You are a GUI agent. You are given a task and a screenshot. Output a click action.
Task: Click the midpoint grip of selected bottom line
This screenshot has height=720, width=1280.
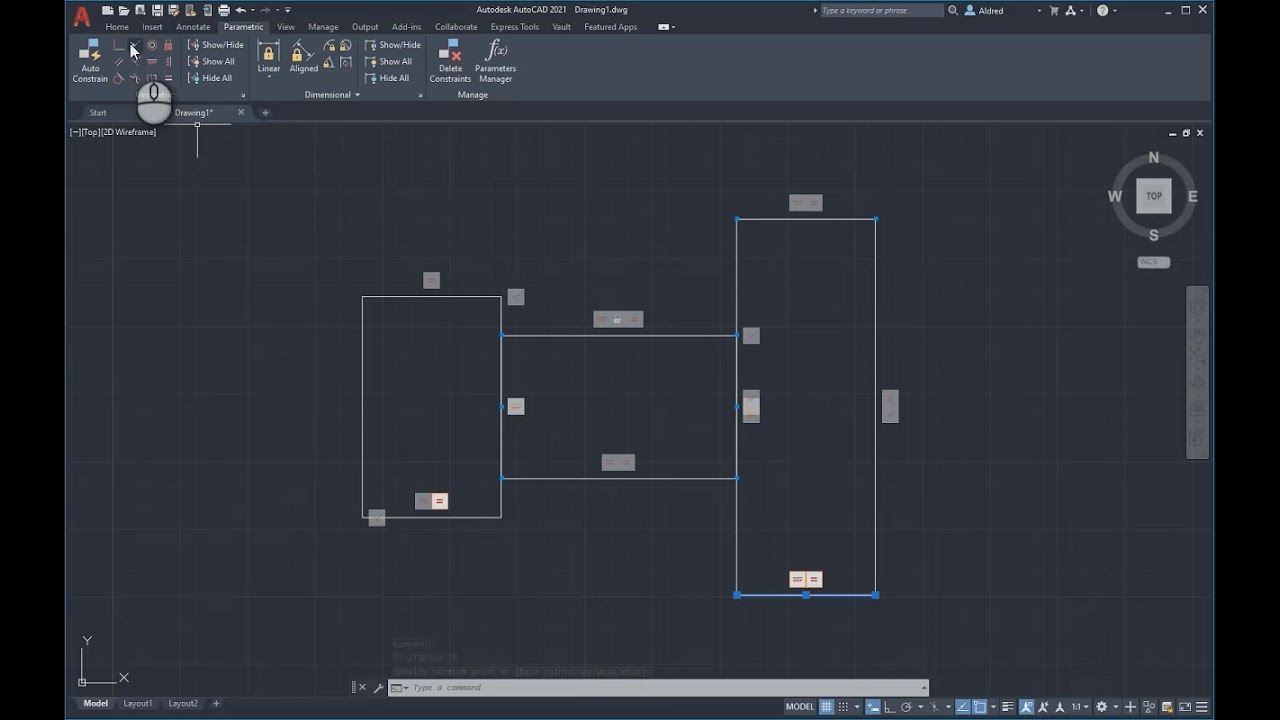tap(806, 595)
